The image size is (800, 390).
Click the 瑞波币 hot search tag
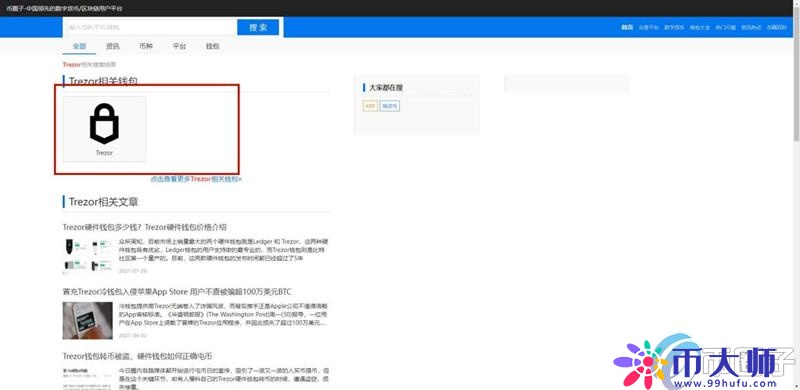(390, 106)
